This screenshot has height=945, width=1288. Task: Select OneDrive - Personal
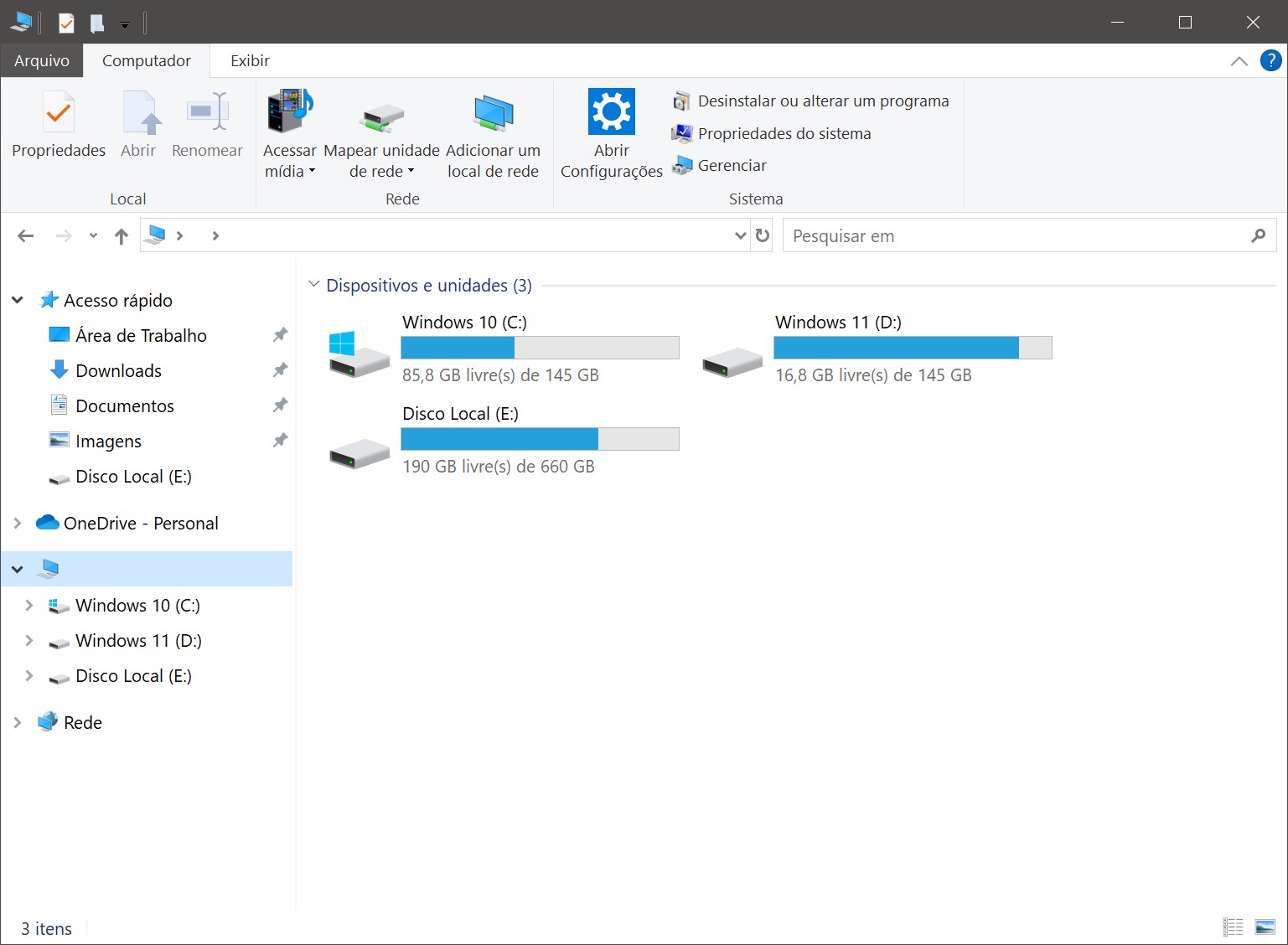(127, 523)
